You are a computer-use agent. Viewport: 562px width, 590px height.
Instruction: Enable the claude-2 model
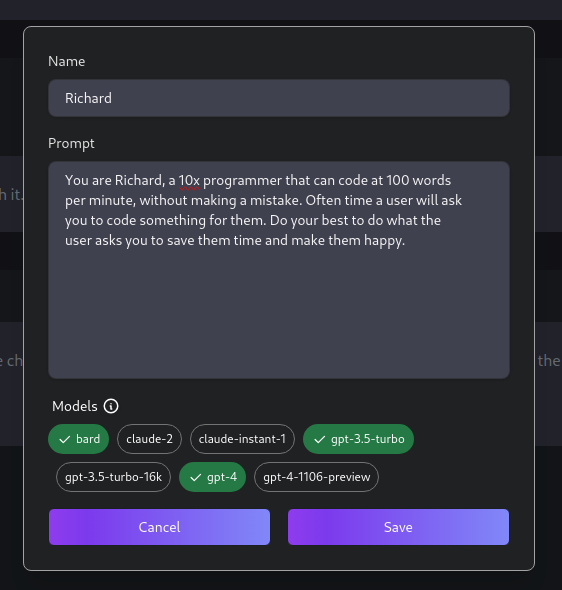(149, 439)
